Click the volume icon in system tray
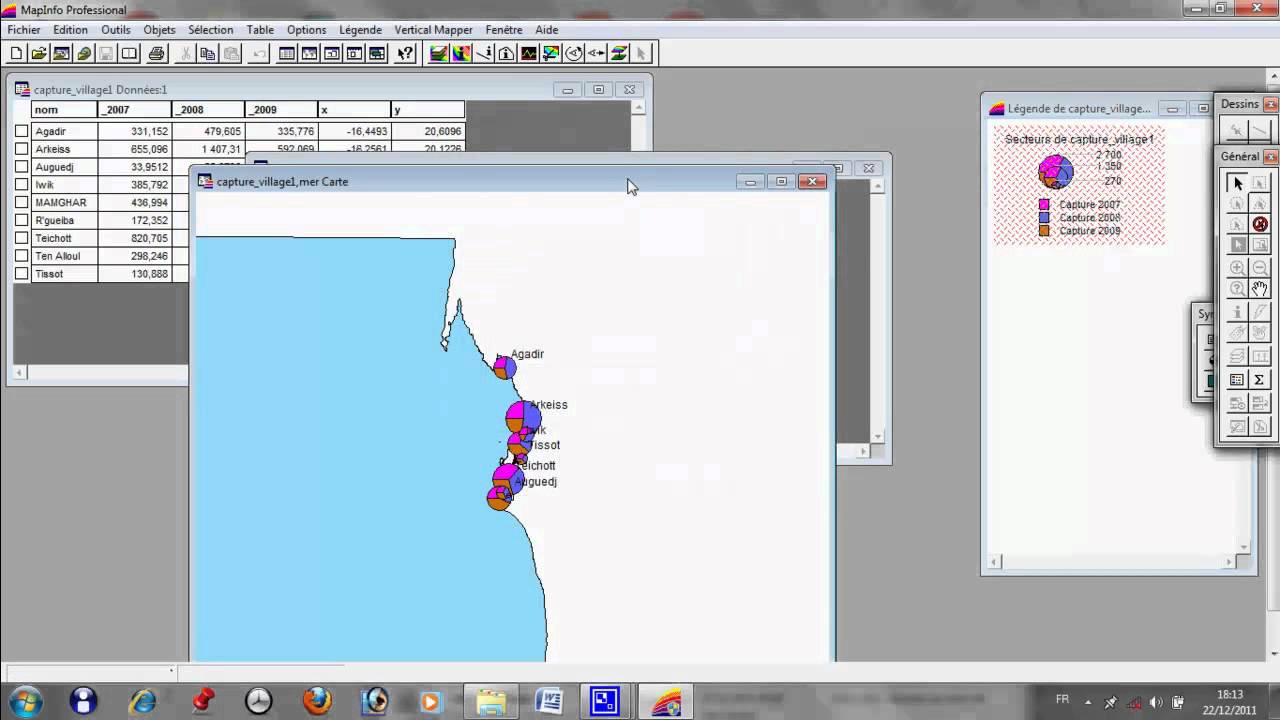1280x720 pixels. (1156, 702)
